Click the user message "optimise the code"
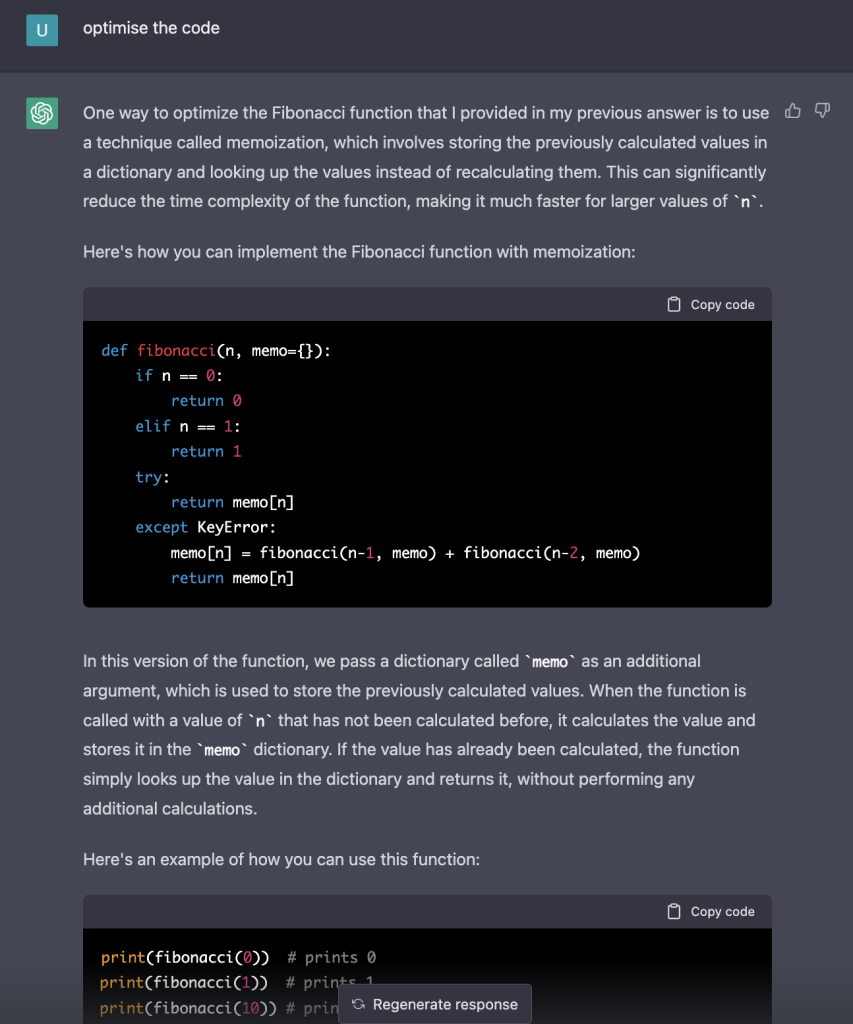 pyautogui.click(x=151, y=28)
